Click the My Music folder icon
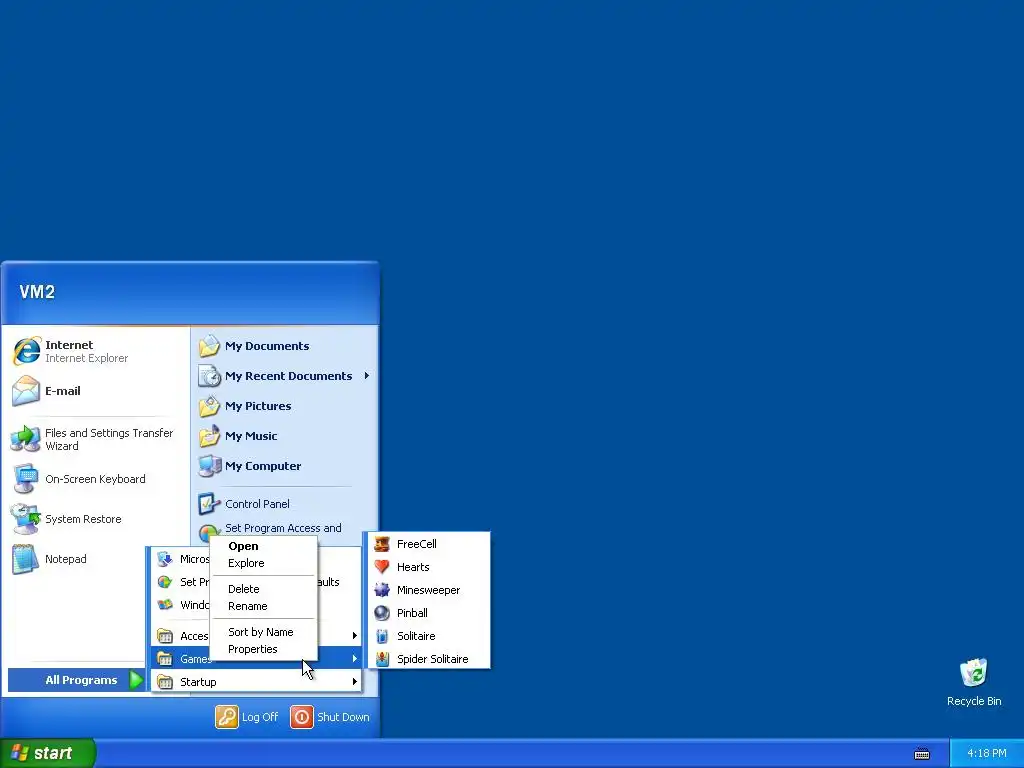 point(210,436)
